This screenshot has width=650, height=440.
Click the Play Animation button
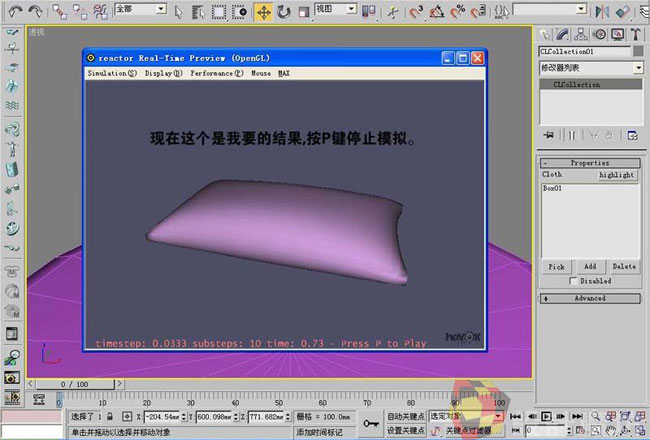pyautogui.click(x=546, y=416)
